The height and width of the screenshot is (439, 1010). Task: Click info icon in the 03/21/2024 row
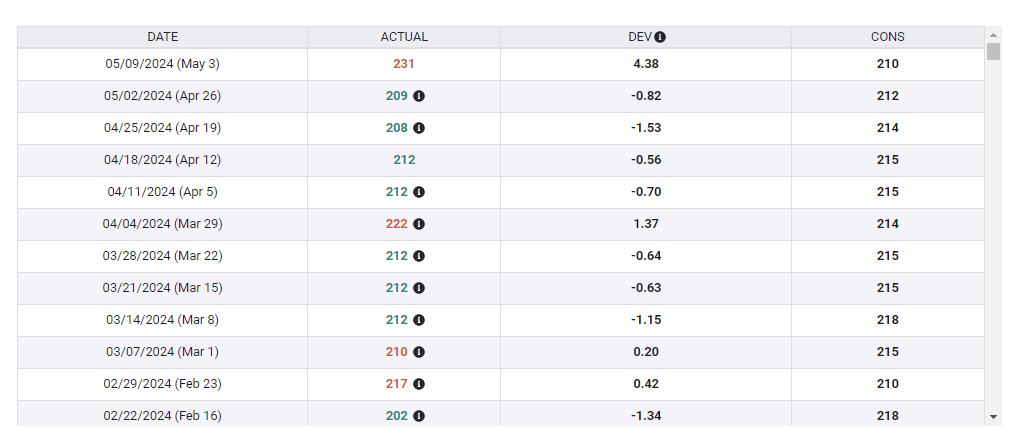click(419, 288)
